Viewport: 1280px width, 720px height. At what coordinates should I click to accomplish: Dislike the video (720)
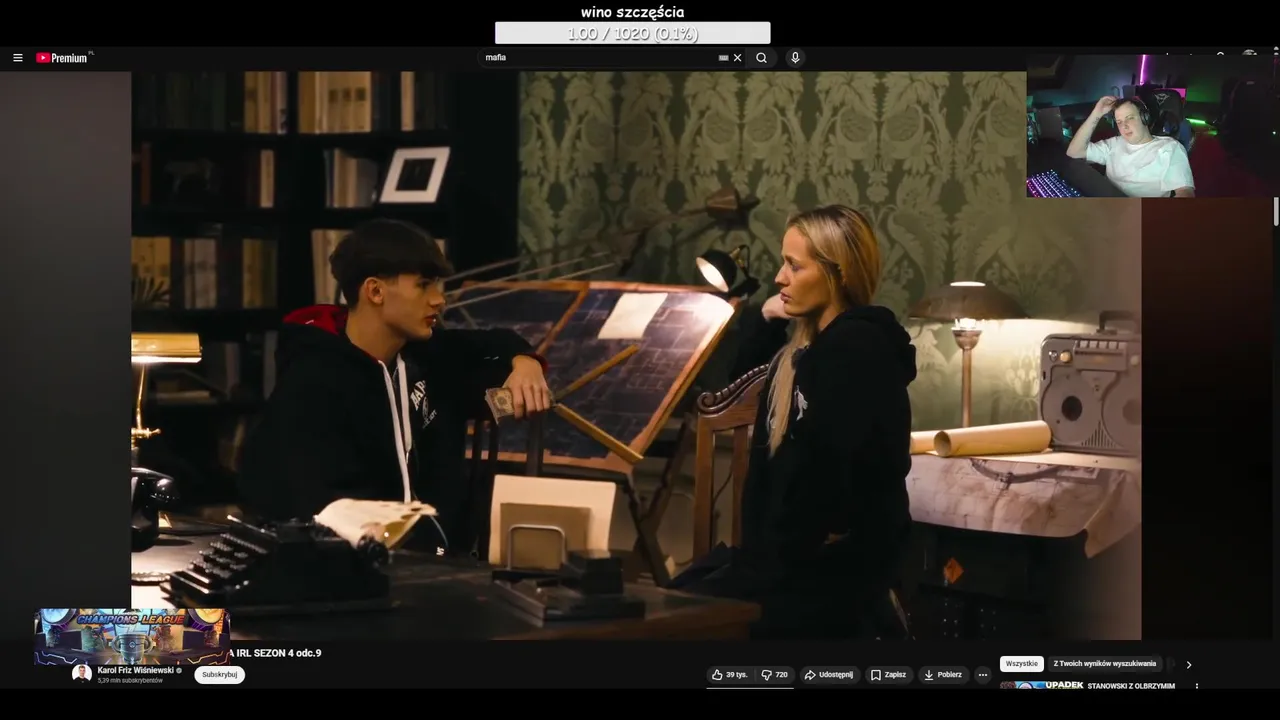coord(775,675)
